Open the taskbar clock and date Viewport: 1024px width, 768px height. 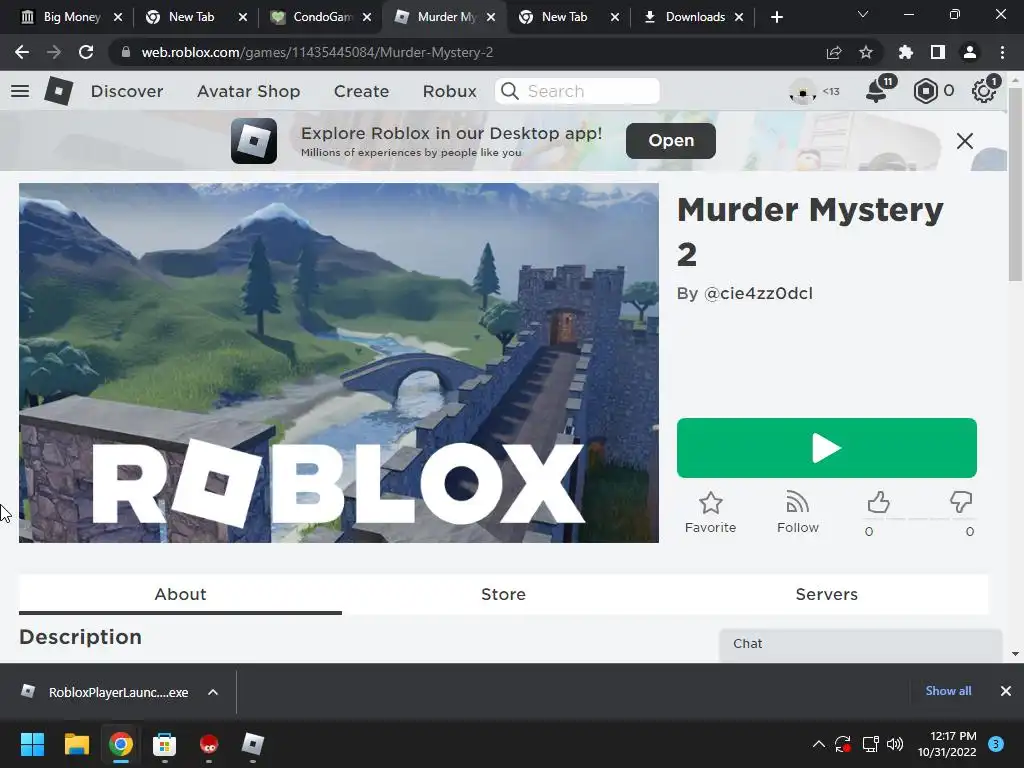tap(947, 744)
